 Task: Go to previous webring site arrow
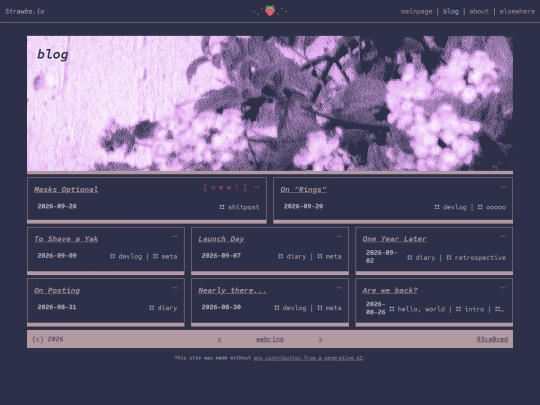tap(219, 339)
